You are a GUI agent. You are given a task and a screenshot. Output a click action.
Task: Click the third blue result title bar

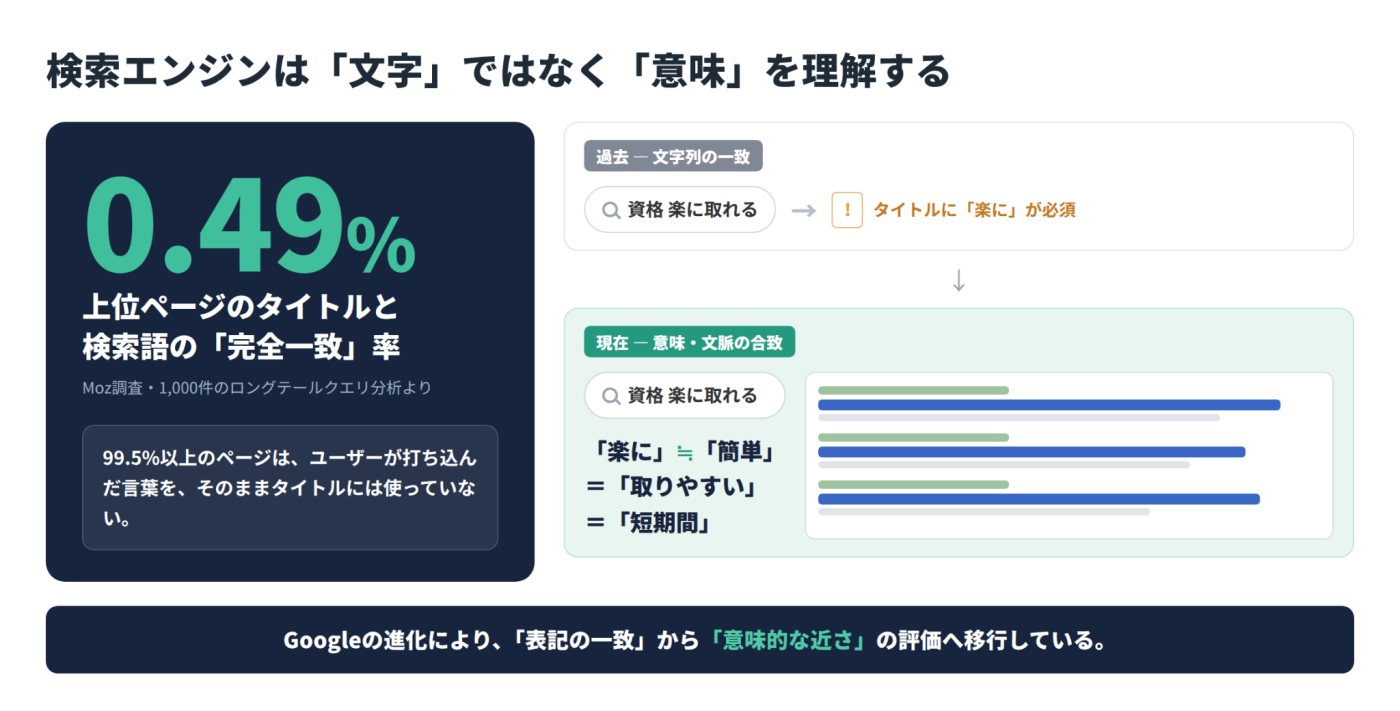click(1039, 499)
